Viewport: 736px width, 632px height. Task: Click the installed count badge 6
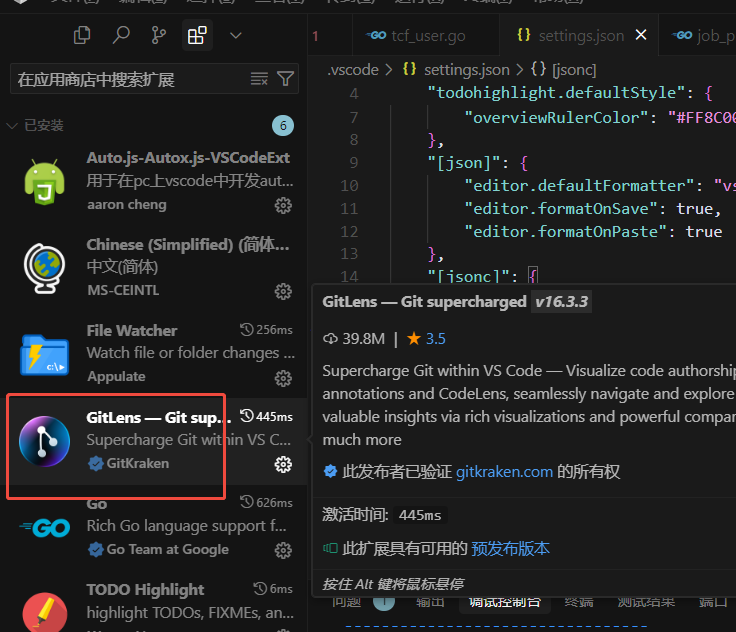tap(283, 125)
